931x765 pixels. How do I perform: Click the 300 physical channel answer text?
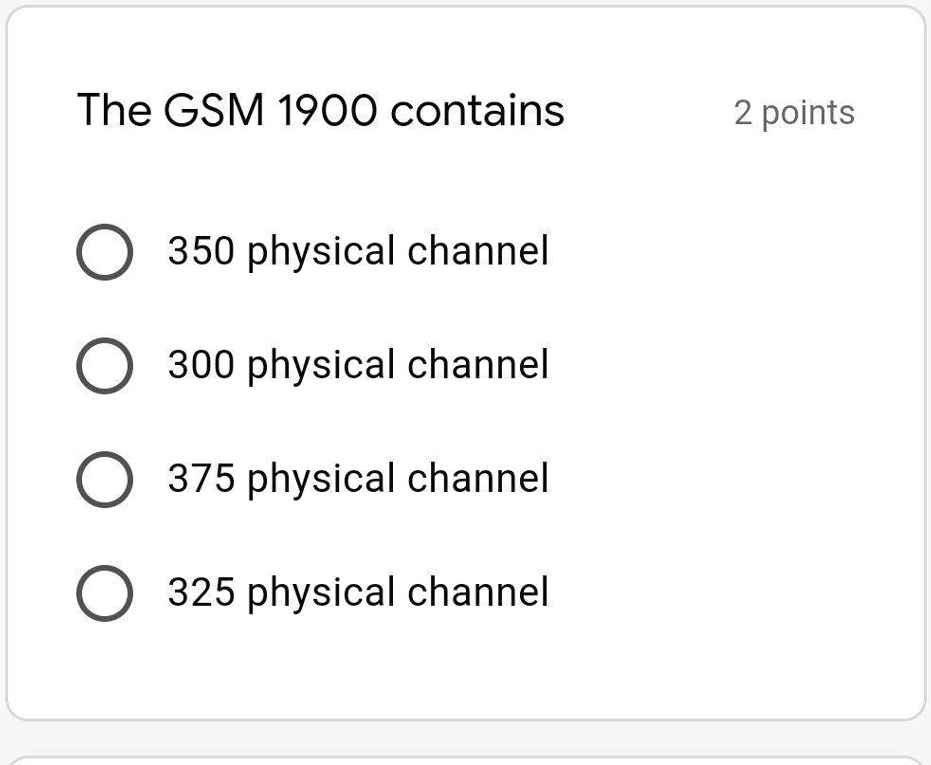click(x=357, y=364)
